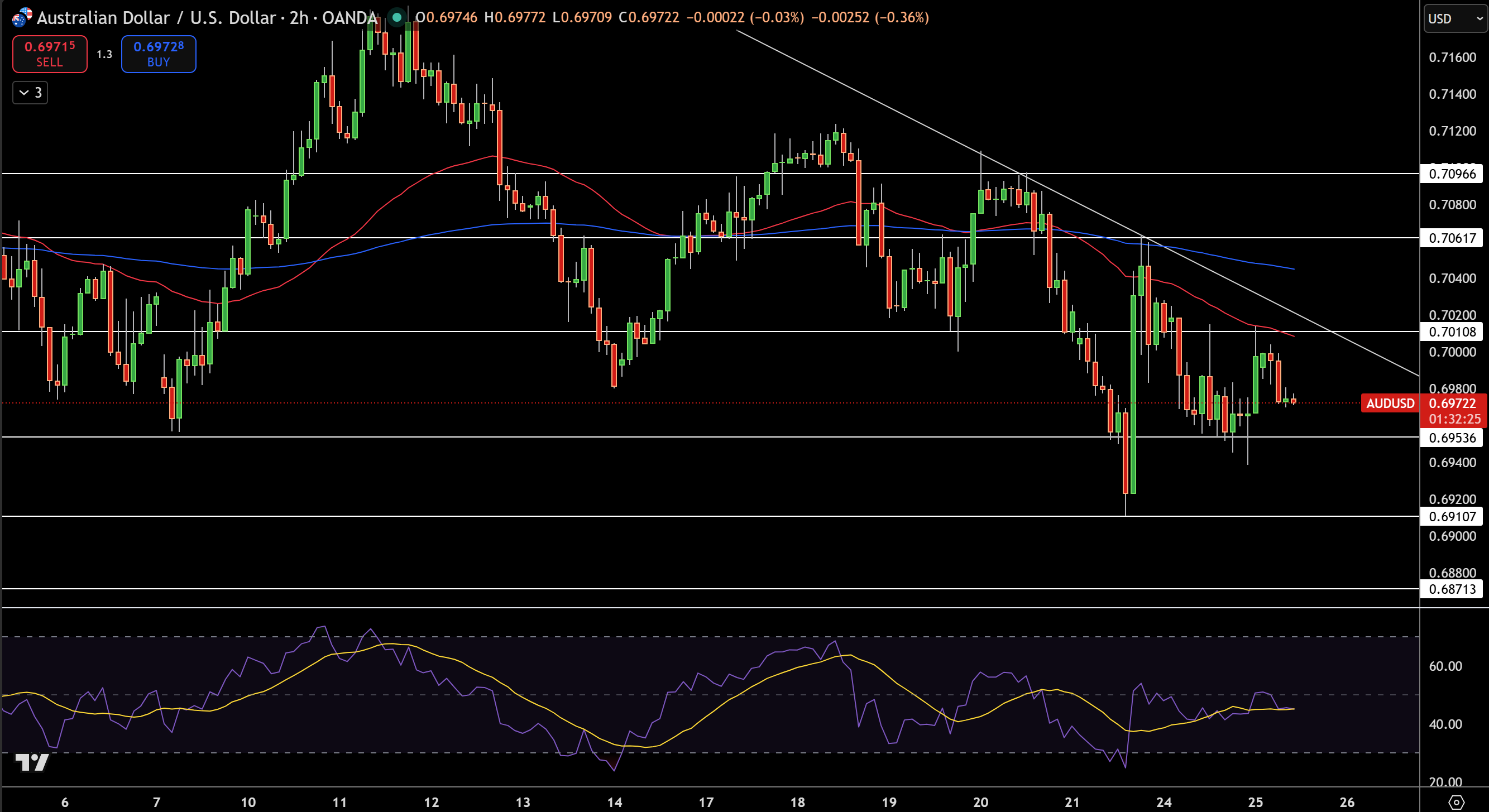Select the 0.70966 horizontal line price label
This screenshot has width=1489, height=812.
1452,174
